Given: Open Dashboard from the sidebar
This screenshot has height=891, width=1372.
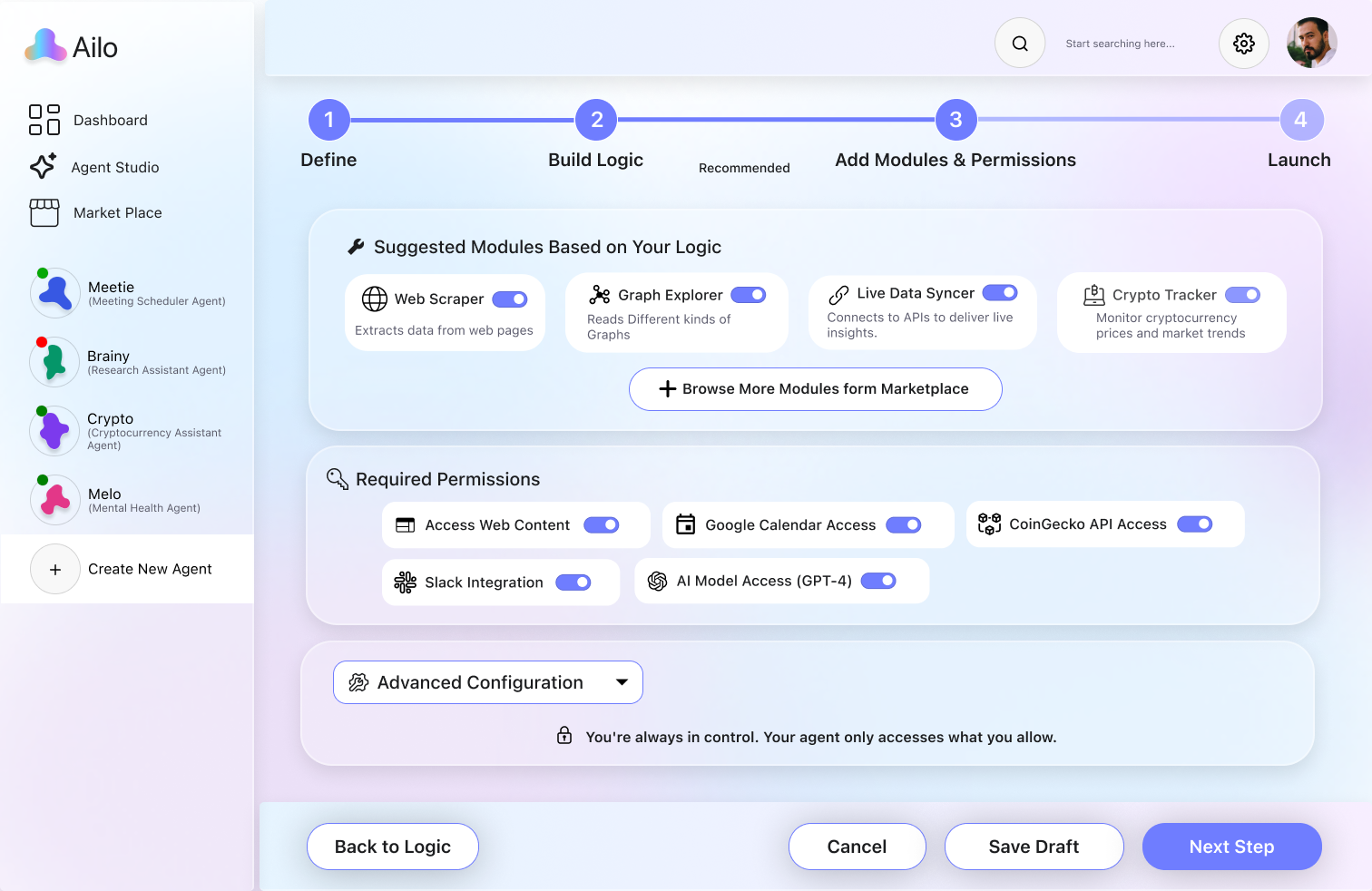Looking at the screenshot, I should tap(110, 121).
